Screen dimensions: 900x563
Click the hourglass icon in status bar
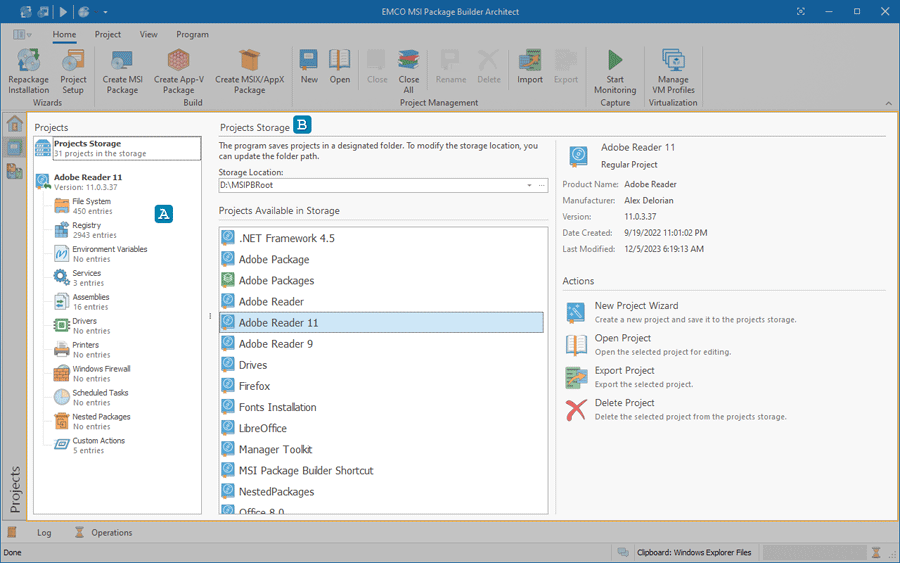click(876, 553)
